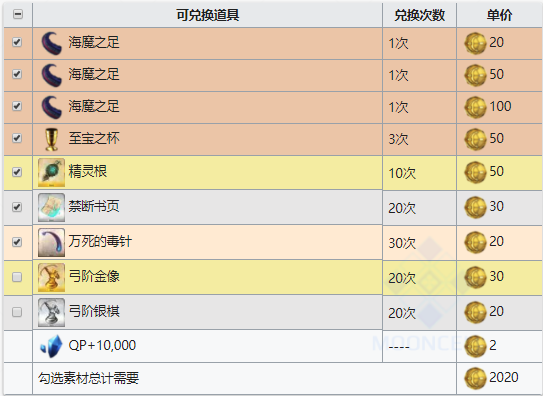Viewport: 543px width, 396px height.
Task: Click the coin icon beside price 100
Action: [x=475, y=107]
